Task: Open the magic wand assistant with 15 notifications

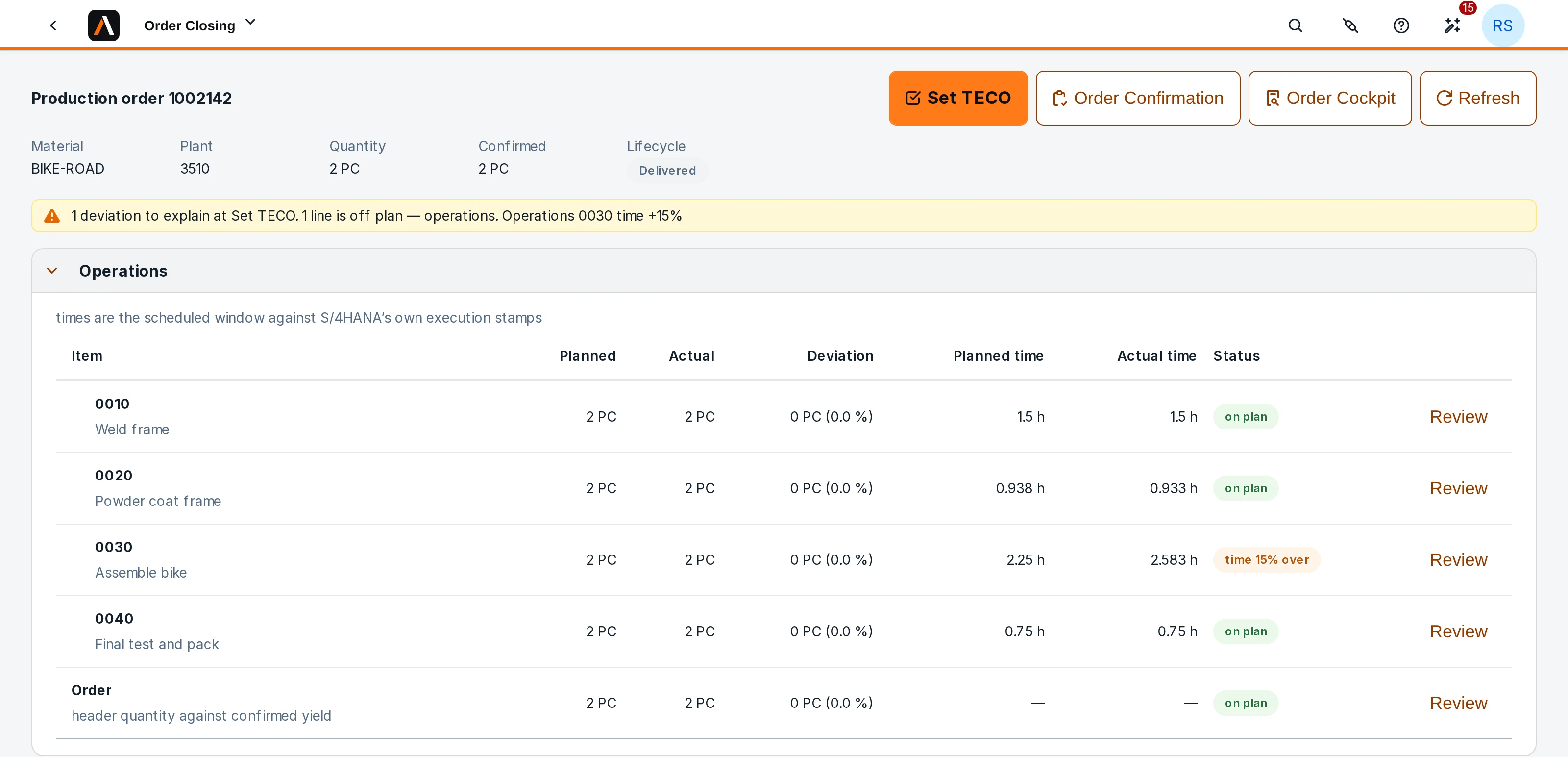Action: pos(1452,25)
